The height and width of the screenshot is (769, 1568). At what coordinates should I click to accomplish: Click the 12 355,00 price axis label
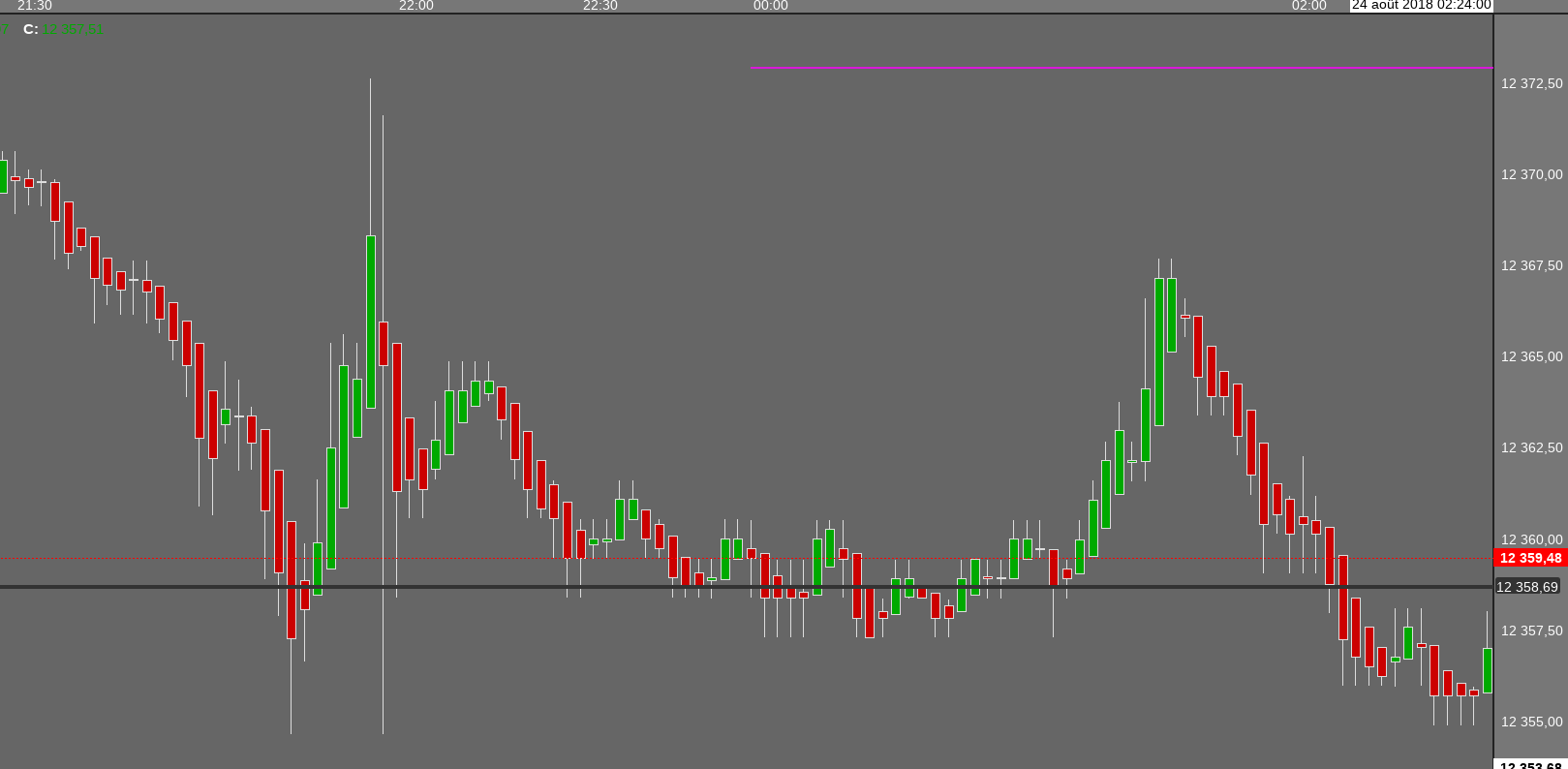click(x=1531, y=722)
